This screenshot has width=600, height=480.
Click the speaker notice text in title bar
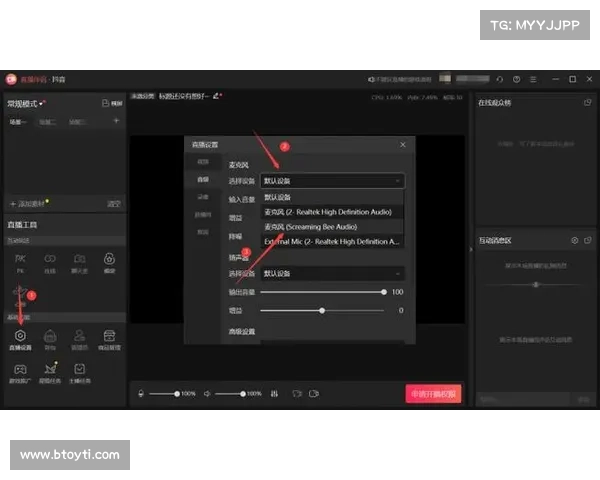tap(400, 79)
